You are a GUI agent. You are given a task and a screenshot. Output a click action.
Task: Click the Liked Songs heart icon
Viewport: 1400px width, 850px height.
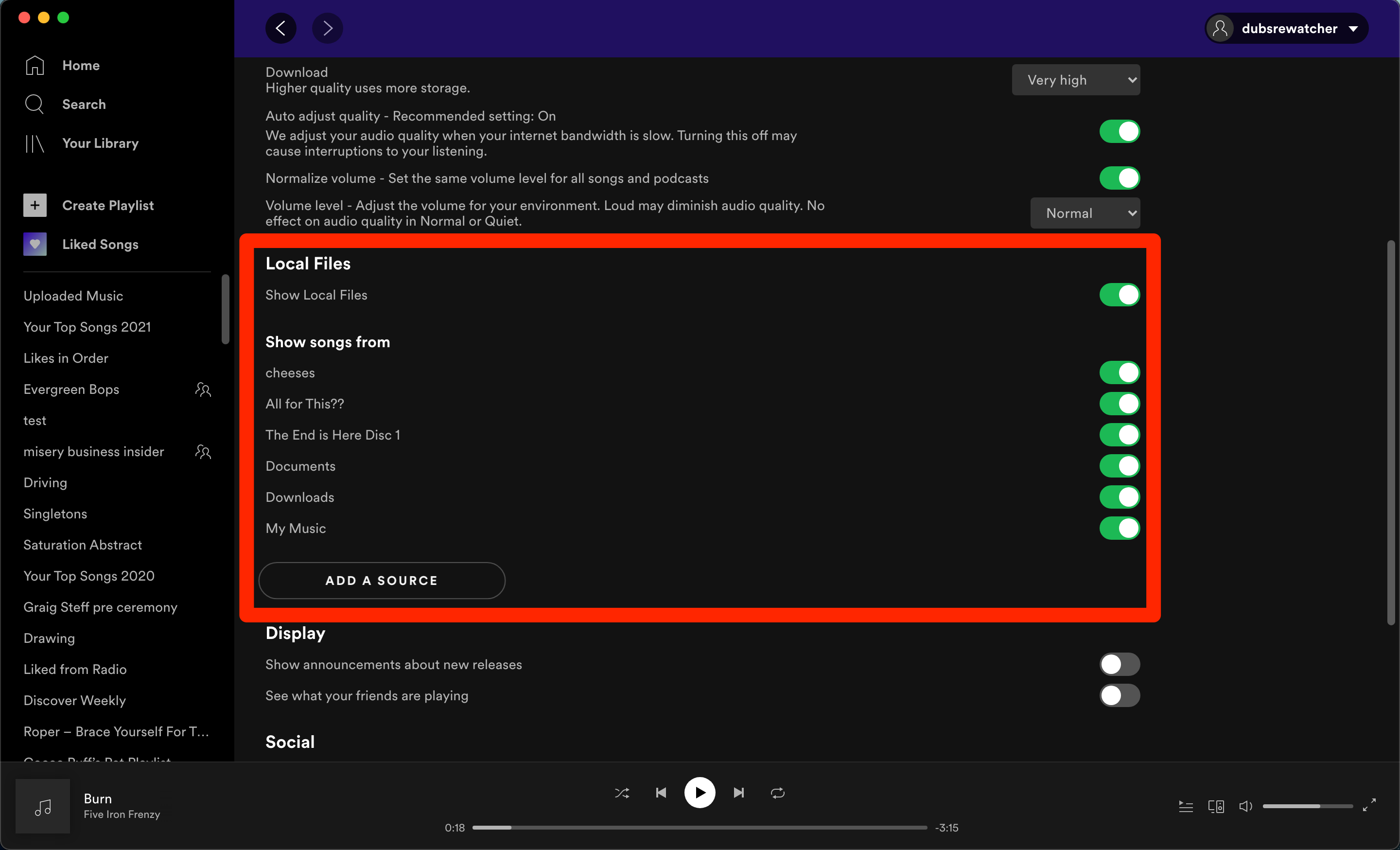(35, 243)
